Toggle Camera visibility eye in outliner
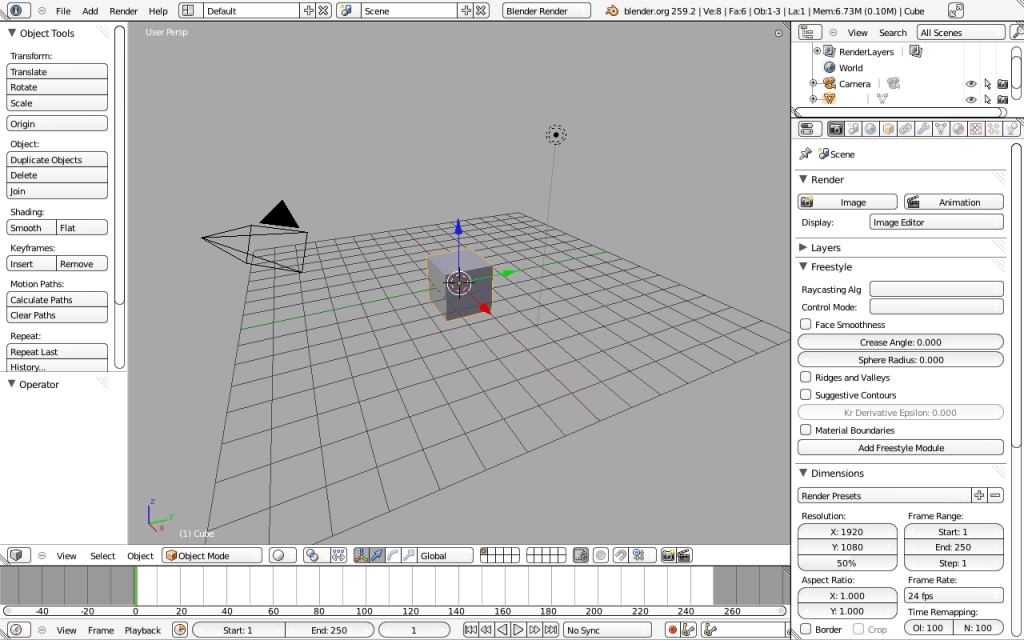This screenshot has width=1024, height=640. (x=970, y=84)
